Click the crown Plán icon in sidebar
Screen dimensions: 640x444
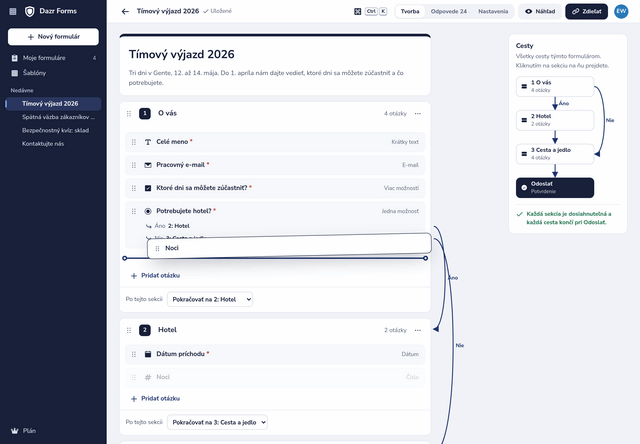tap(15, 431)
